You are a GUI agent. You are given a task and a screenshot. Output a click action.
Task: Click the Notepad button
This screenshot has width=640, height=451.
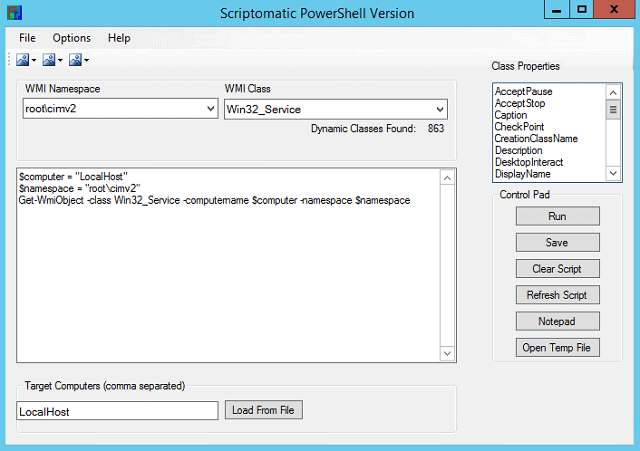(558, 321)
